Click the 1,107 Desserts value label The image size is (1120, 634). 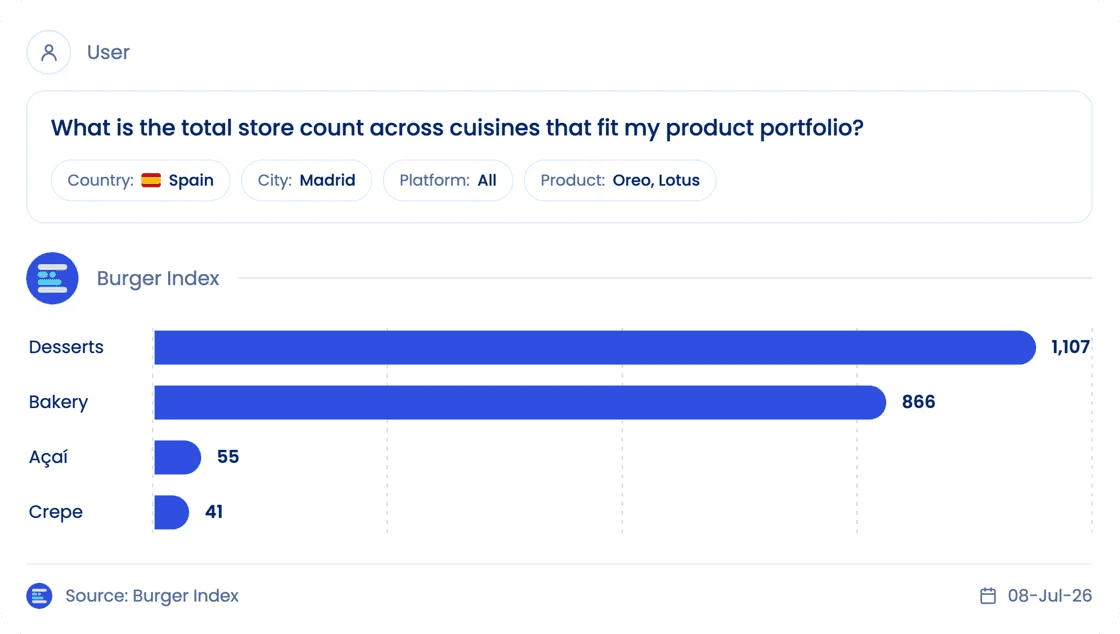tap(1071, 347)
